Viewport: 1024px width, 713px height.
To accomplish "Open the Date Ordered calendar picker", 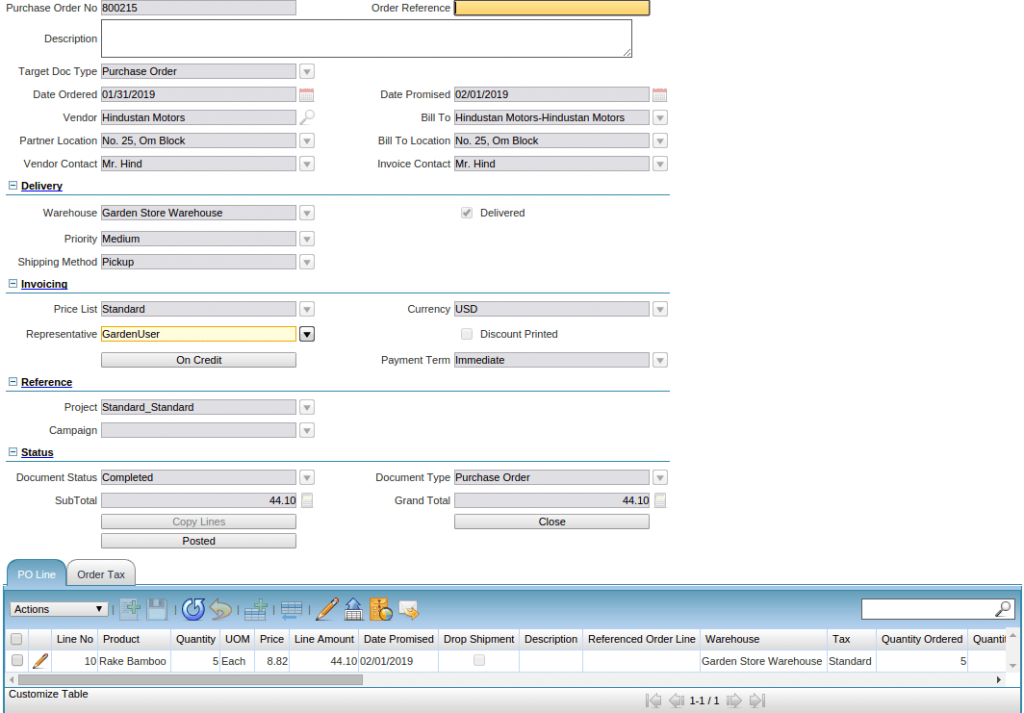I will [307, 94].
